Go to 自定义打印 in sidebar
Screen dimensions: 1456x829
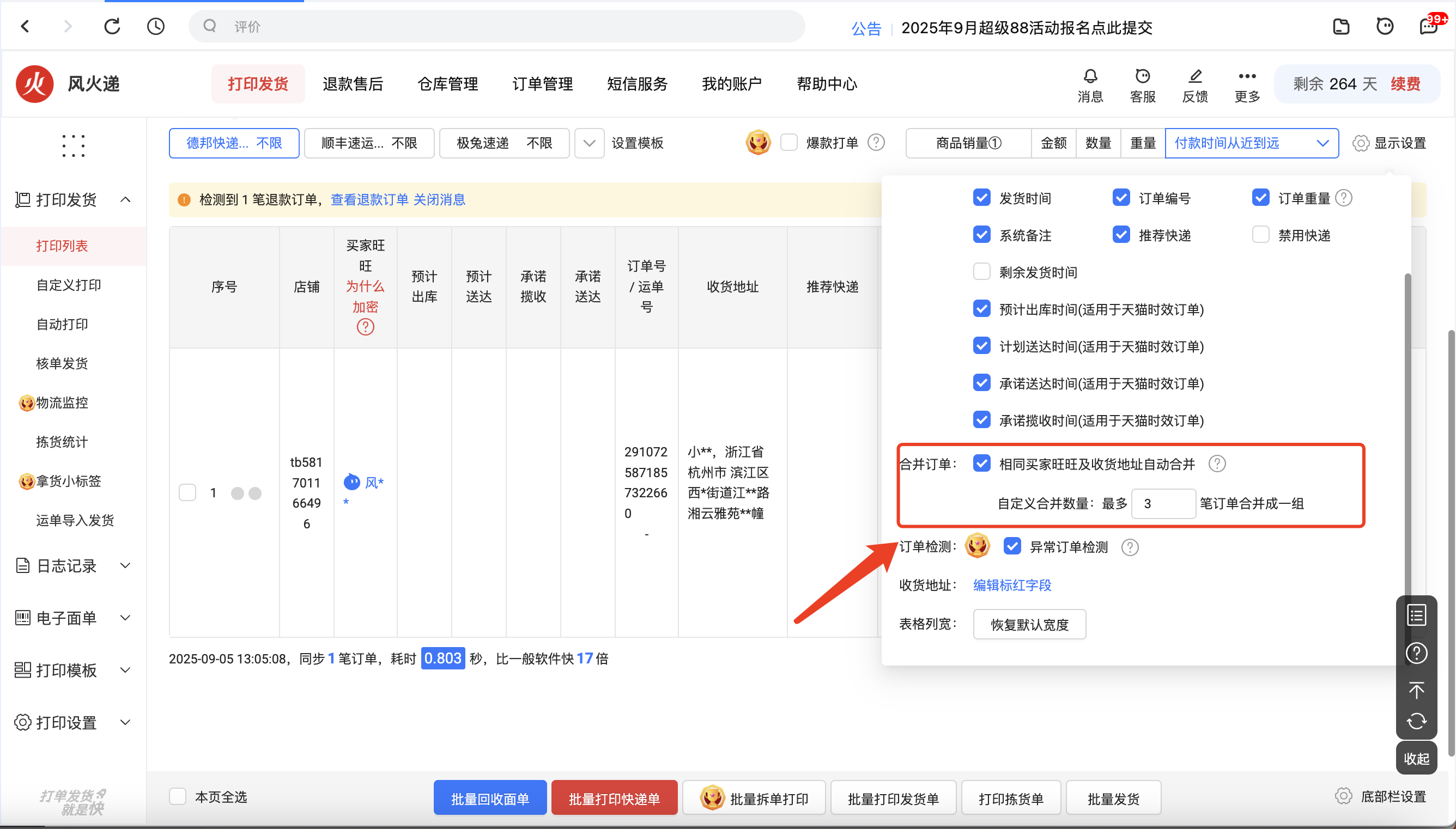[68, 285]
